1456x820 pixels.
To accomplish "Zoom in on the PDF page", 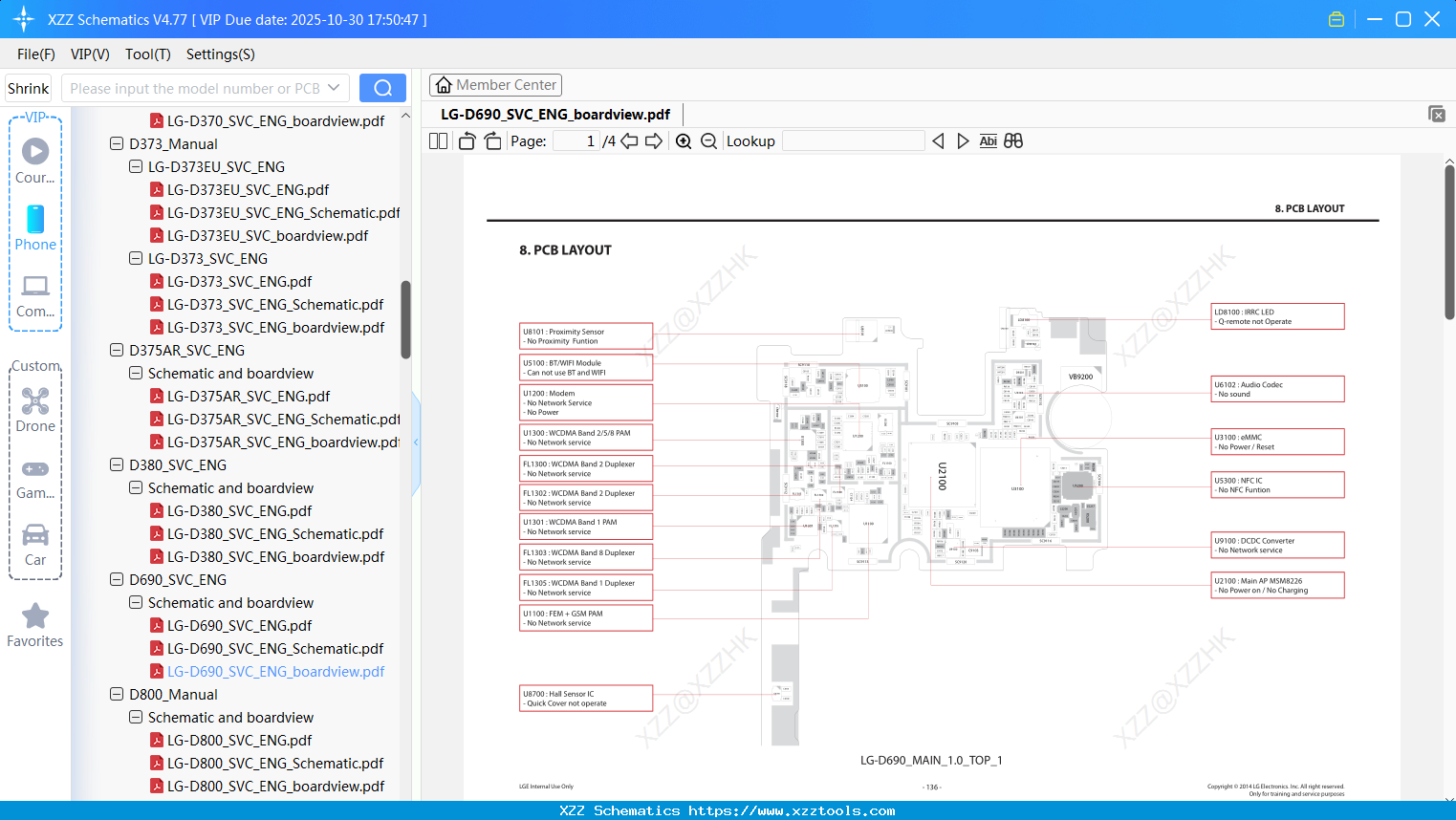I will 684,140.
